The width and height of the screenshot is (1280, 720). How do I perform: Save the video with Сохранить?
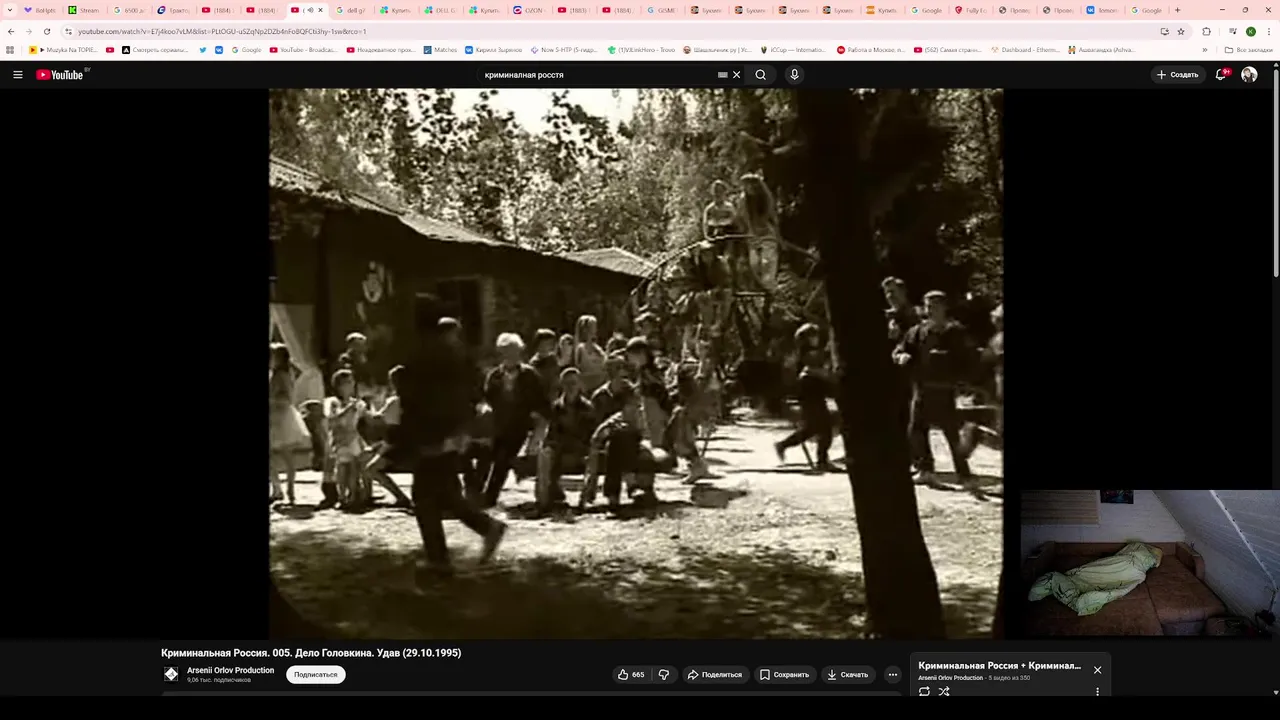(784, 675)
